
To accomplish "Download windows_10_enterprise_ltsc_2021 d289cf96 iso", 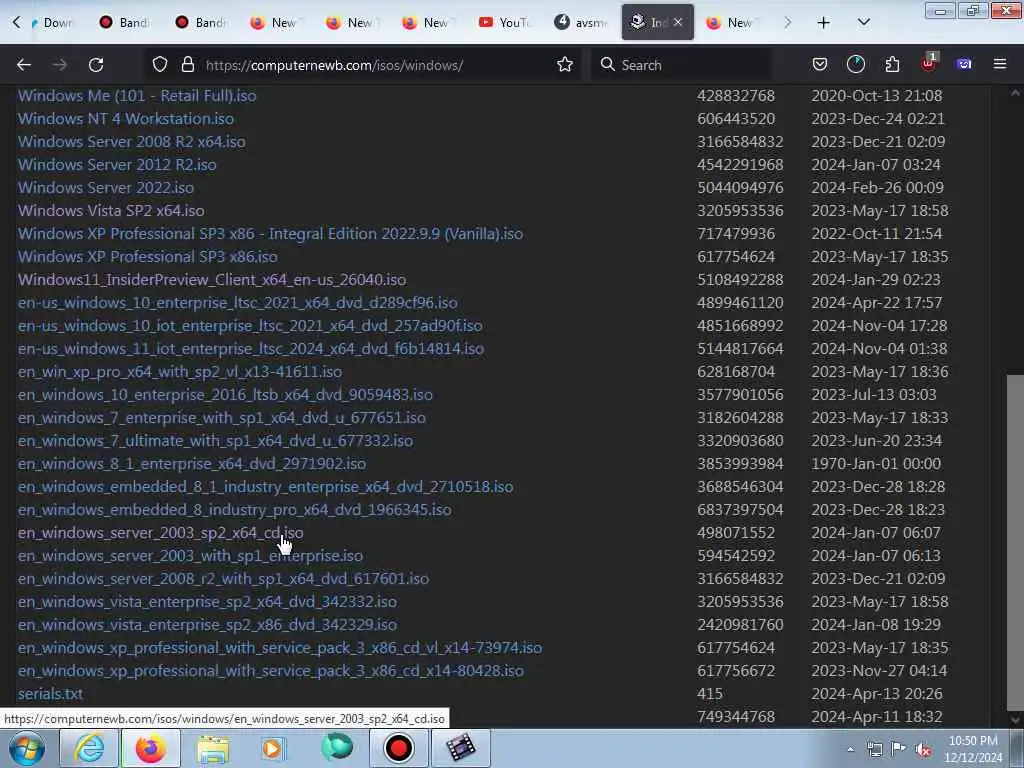I will [x=238, y=302].
